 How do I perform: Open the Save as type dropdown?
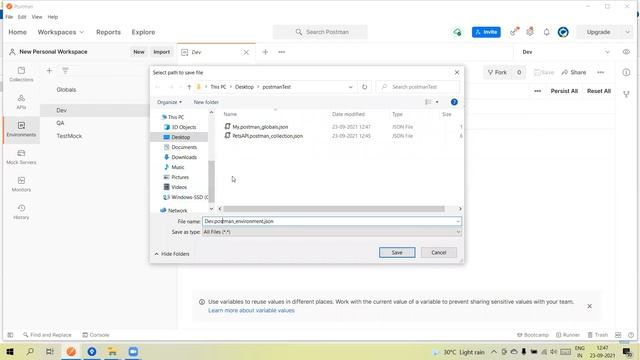pos(332,232)
